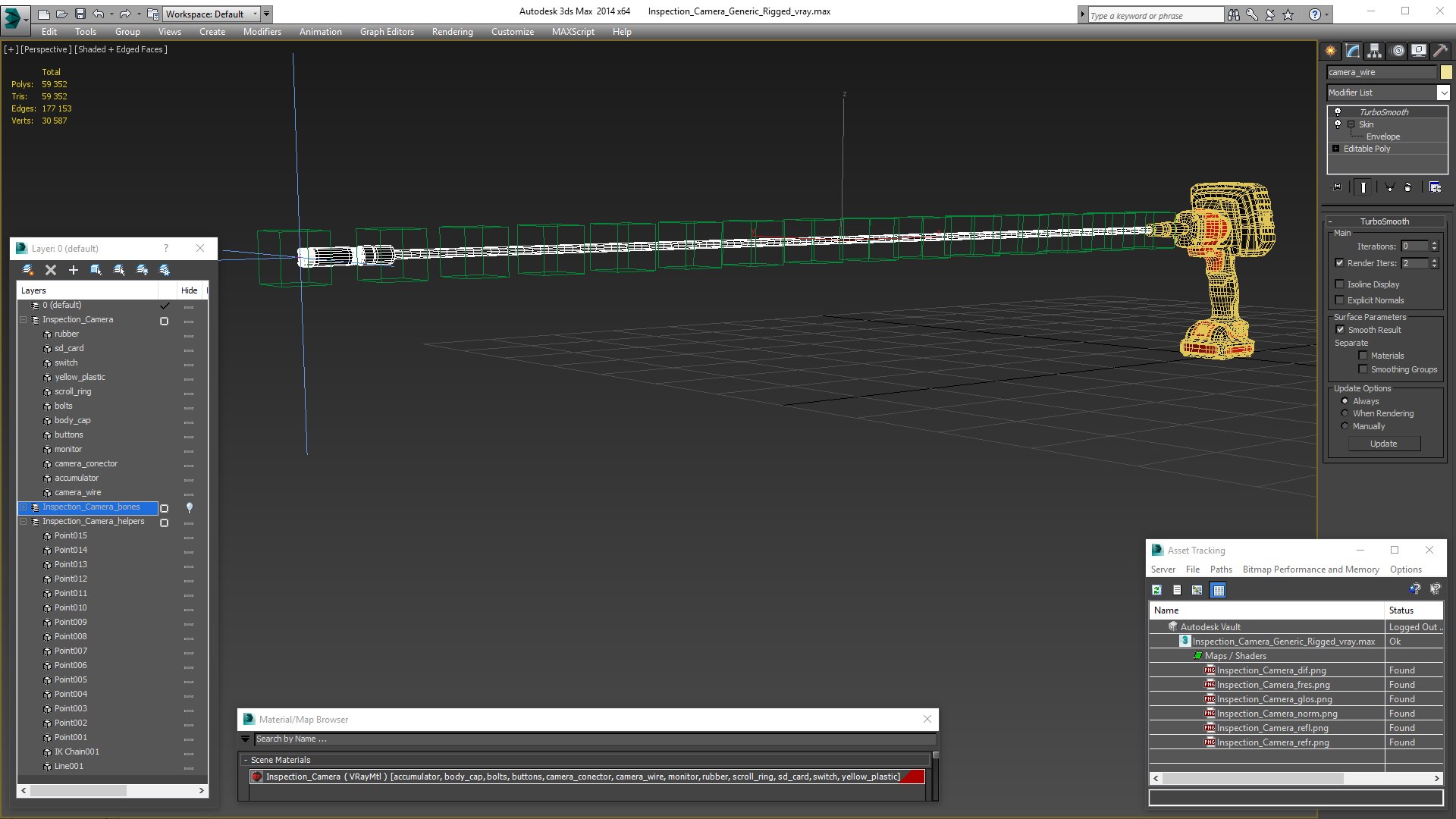Collapse the Inspection_Camera layer

click(x=24, y=320)
